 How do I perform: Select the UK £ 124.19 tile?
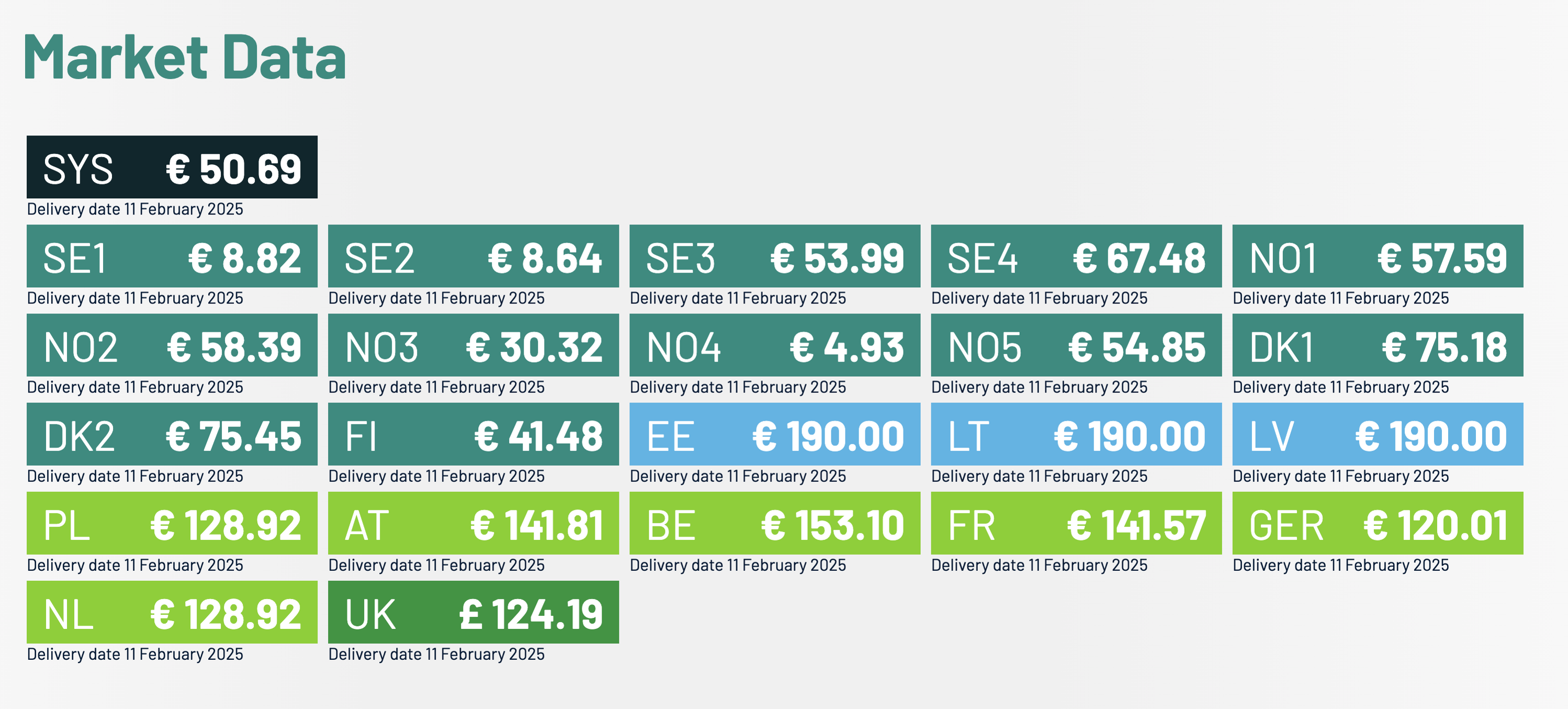[x=473, y=611]
